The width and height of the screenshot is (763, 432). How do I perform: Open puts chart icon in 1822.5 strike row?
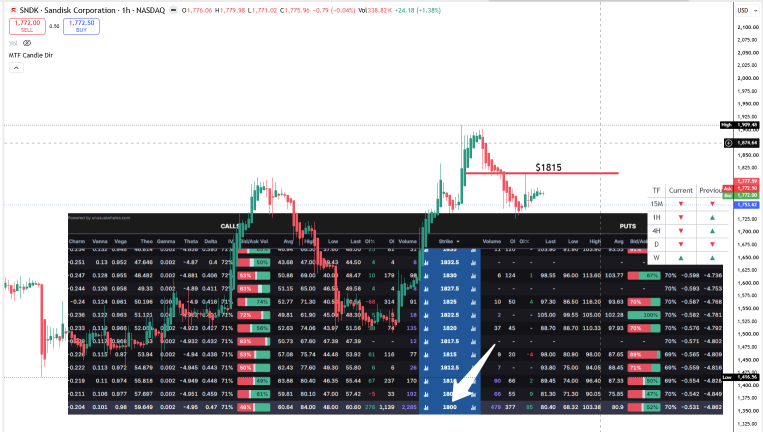point(473,315)
